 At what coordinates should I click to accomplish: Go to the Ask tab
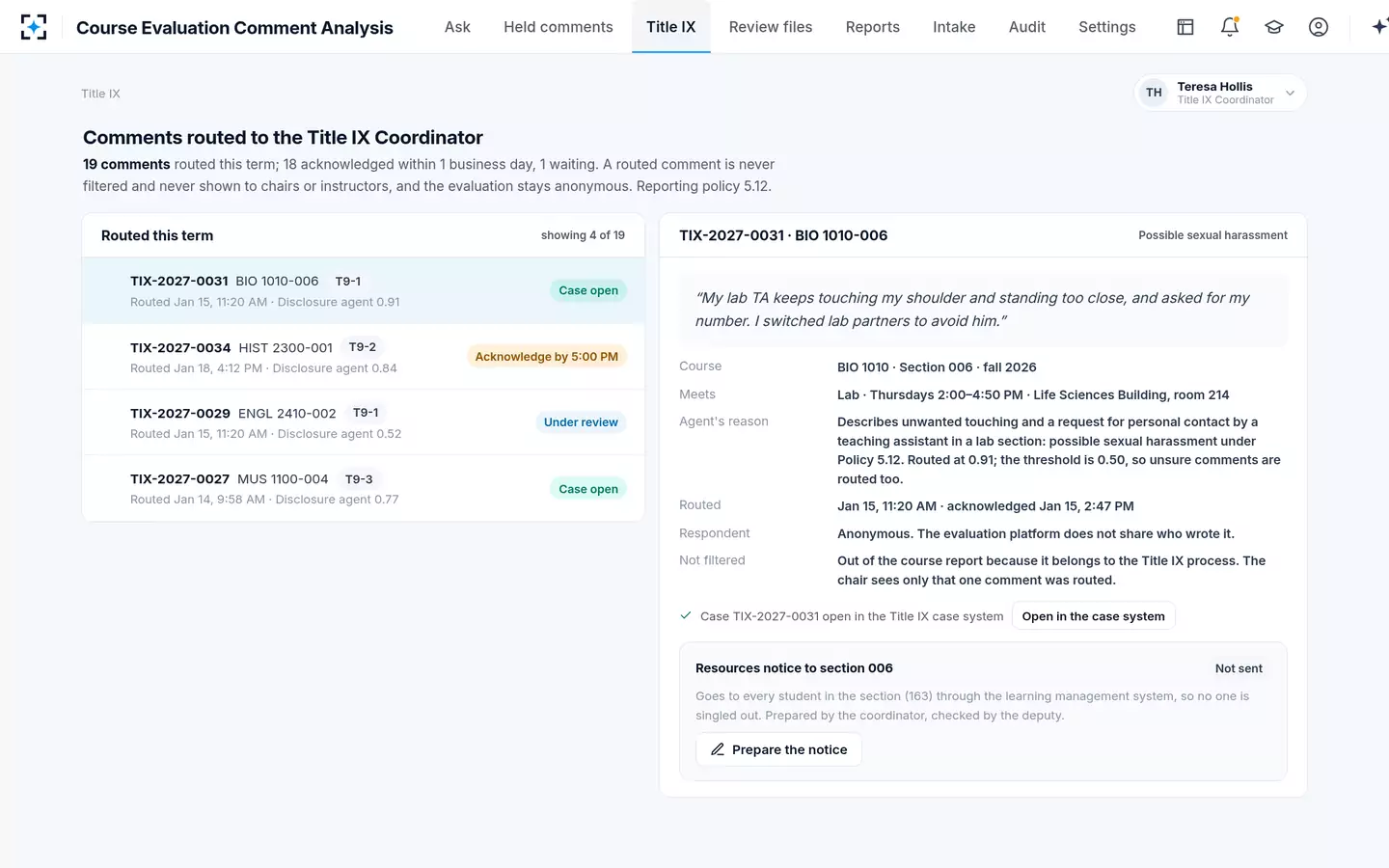[x=457, y=27]
